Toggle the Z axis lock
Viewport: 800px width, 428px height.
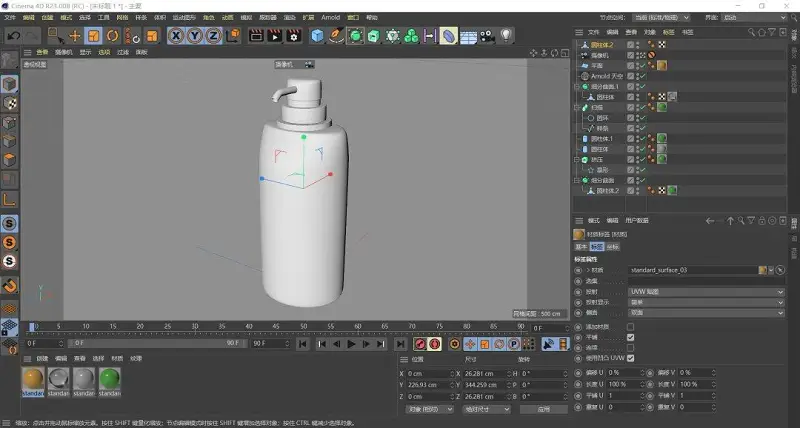tap(213, 36)
